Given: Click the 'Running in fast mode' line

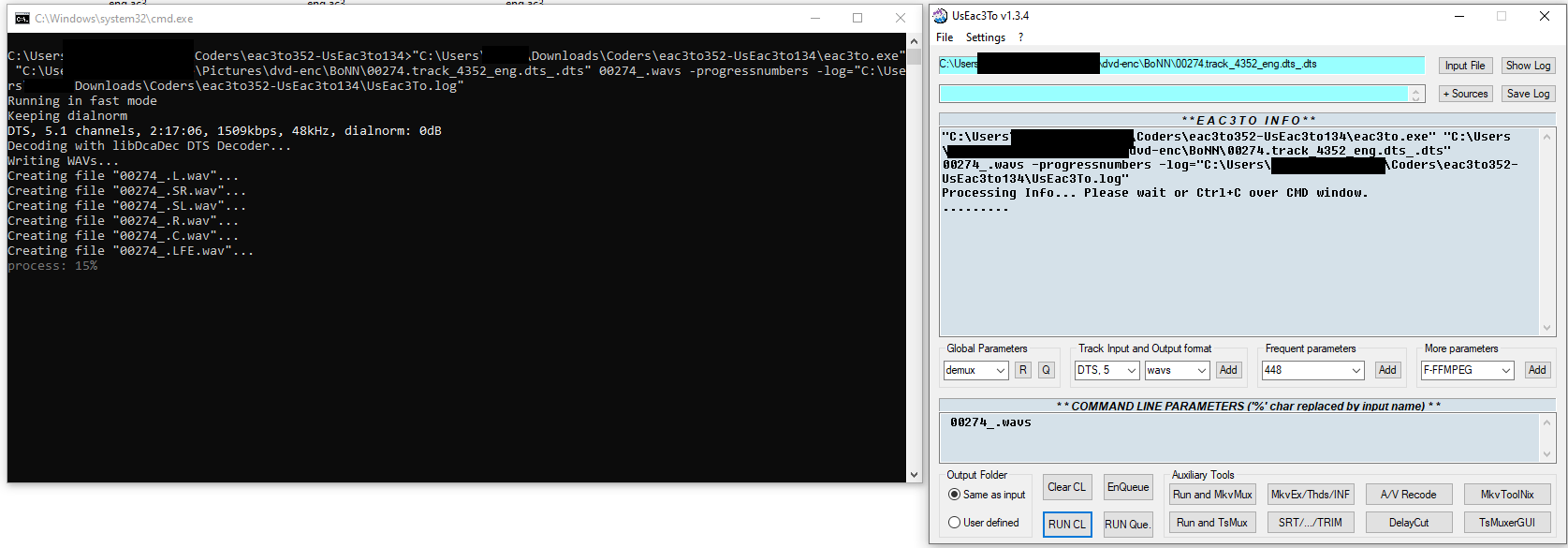Looking at the screenshot, I should tap(82, 101).
